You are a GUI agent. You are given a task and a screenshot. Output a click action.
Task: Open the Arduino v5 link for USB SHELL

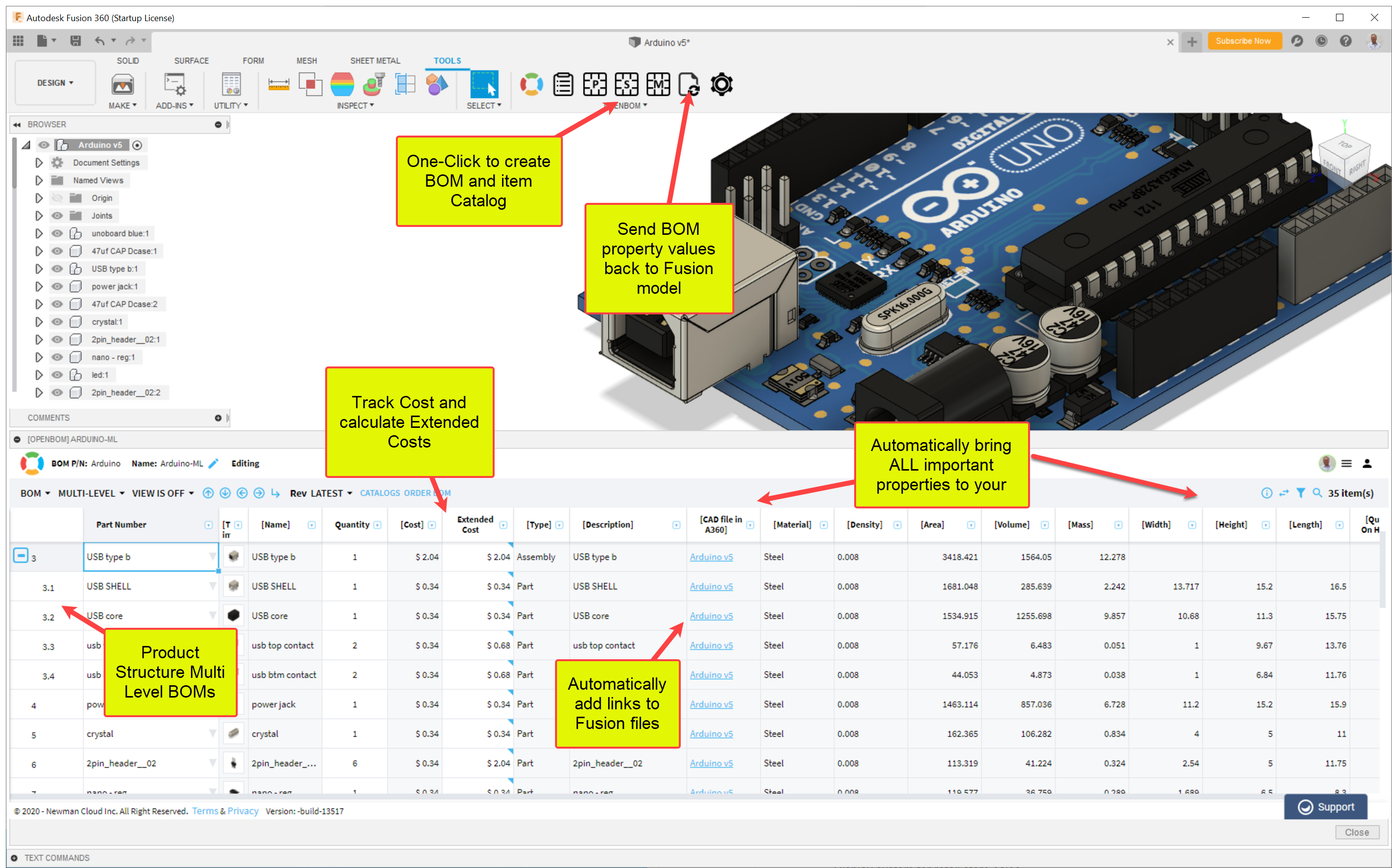coord(711,586)
